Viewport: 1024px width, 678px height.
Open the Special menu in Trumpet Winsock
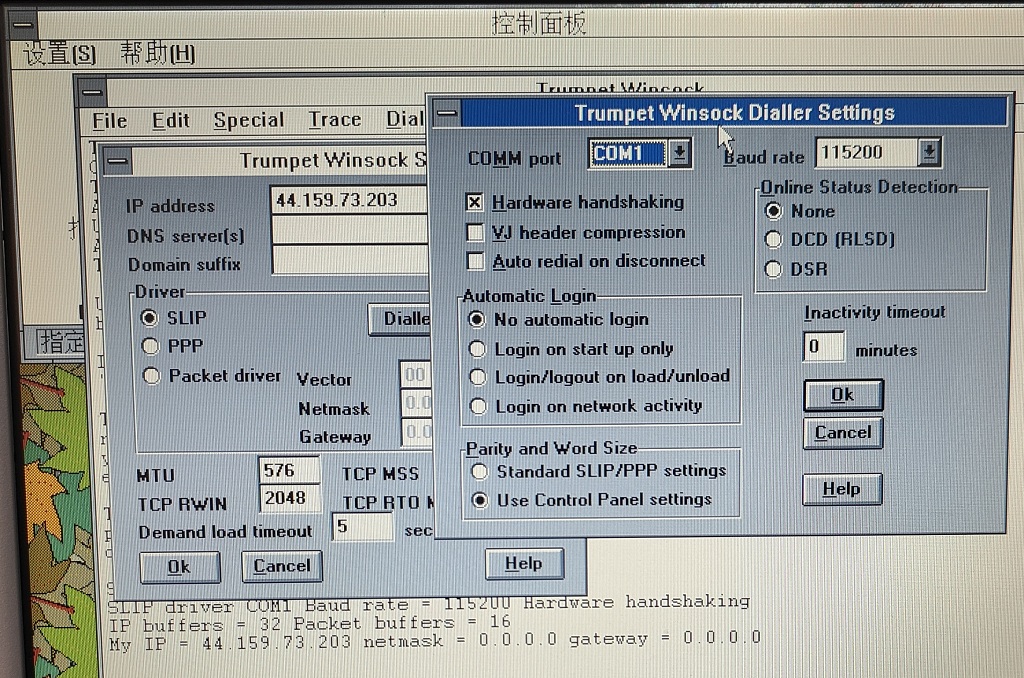249,120
